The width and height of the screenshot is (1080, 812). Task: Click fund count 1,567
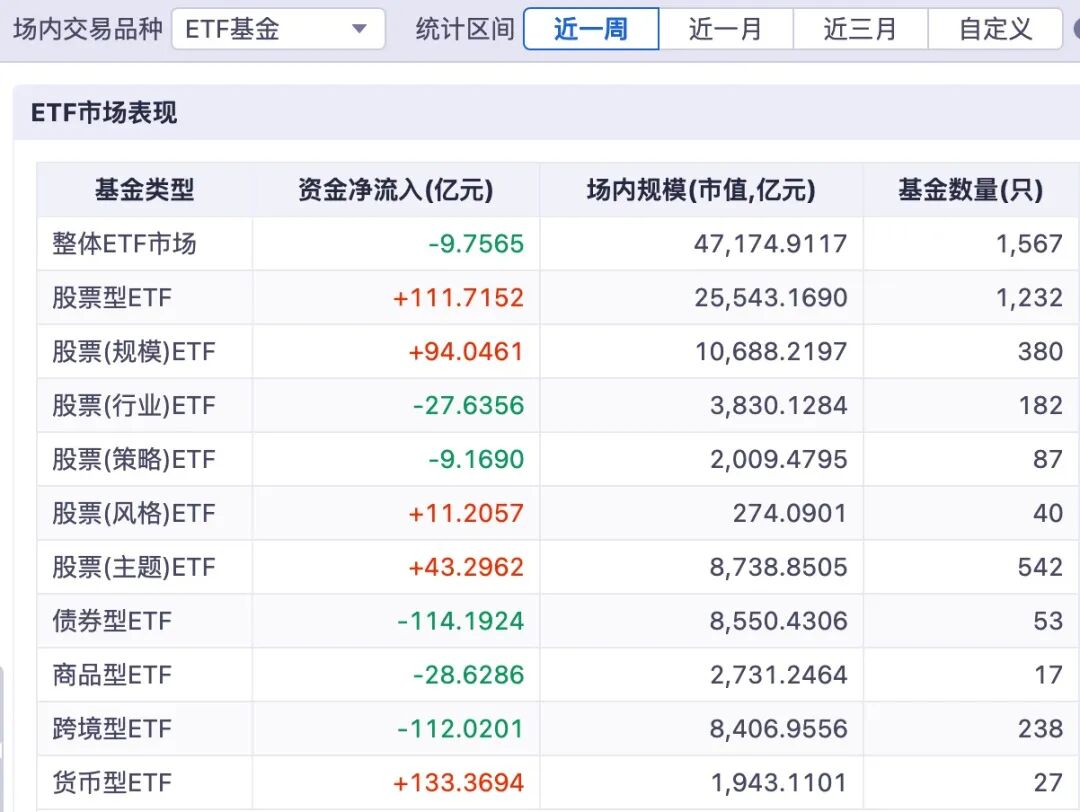pos(1030,244)
